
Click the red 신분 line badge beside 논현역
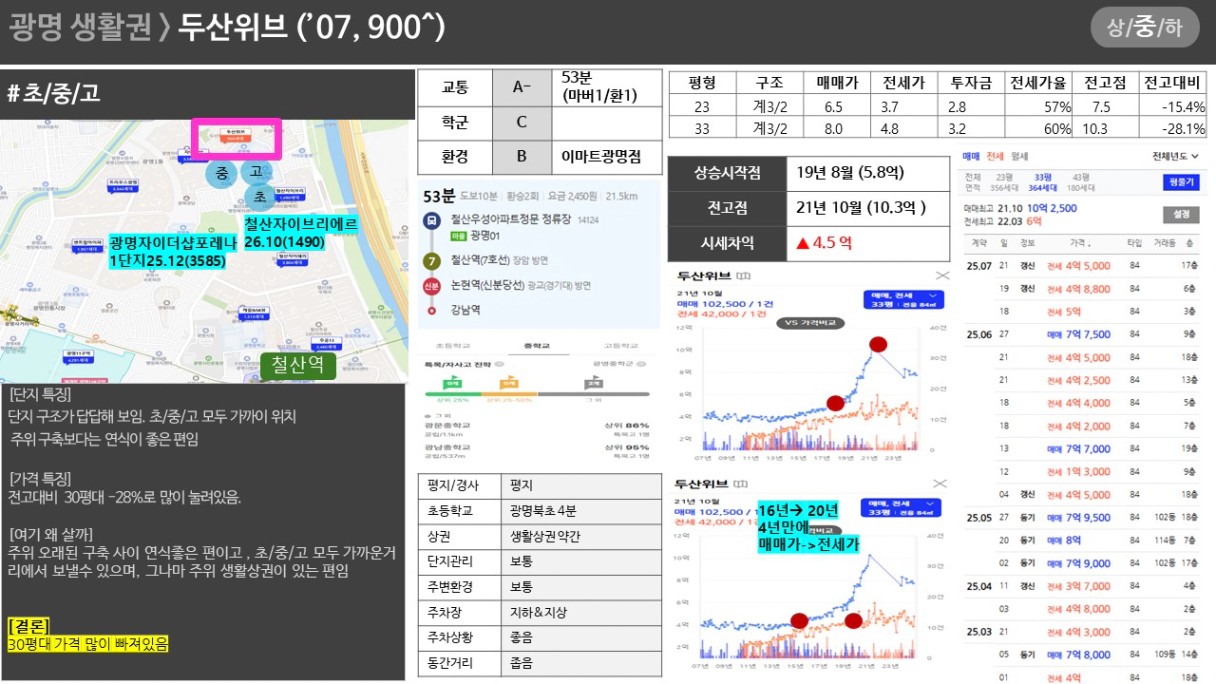coord(431,285)
